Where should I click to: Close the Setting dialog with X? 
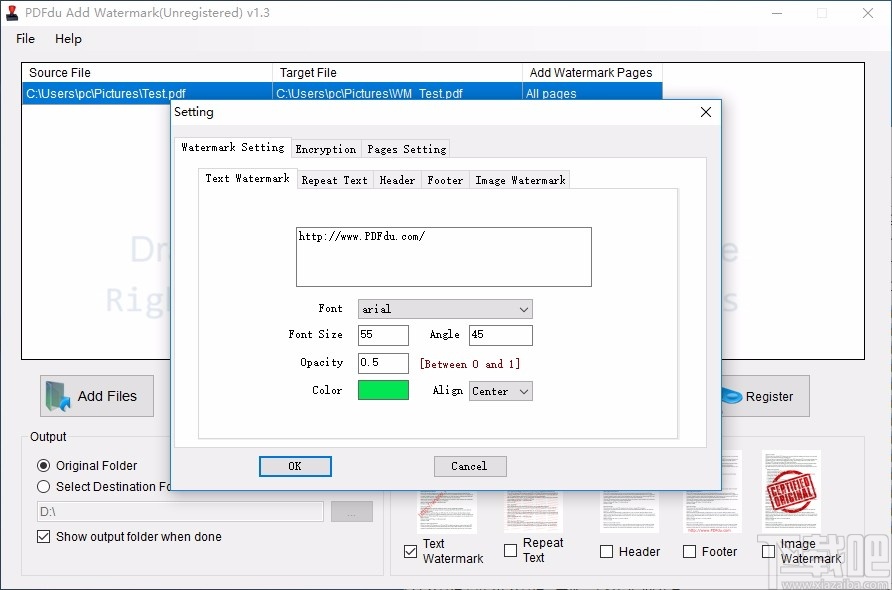[705, 112]
